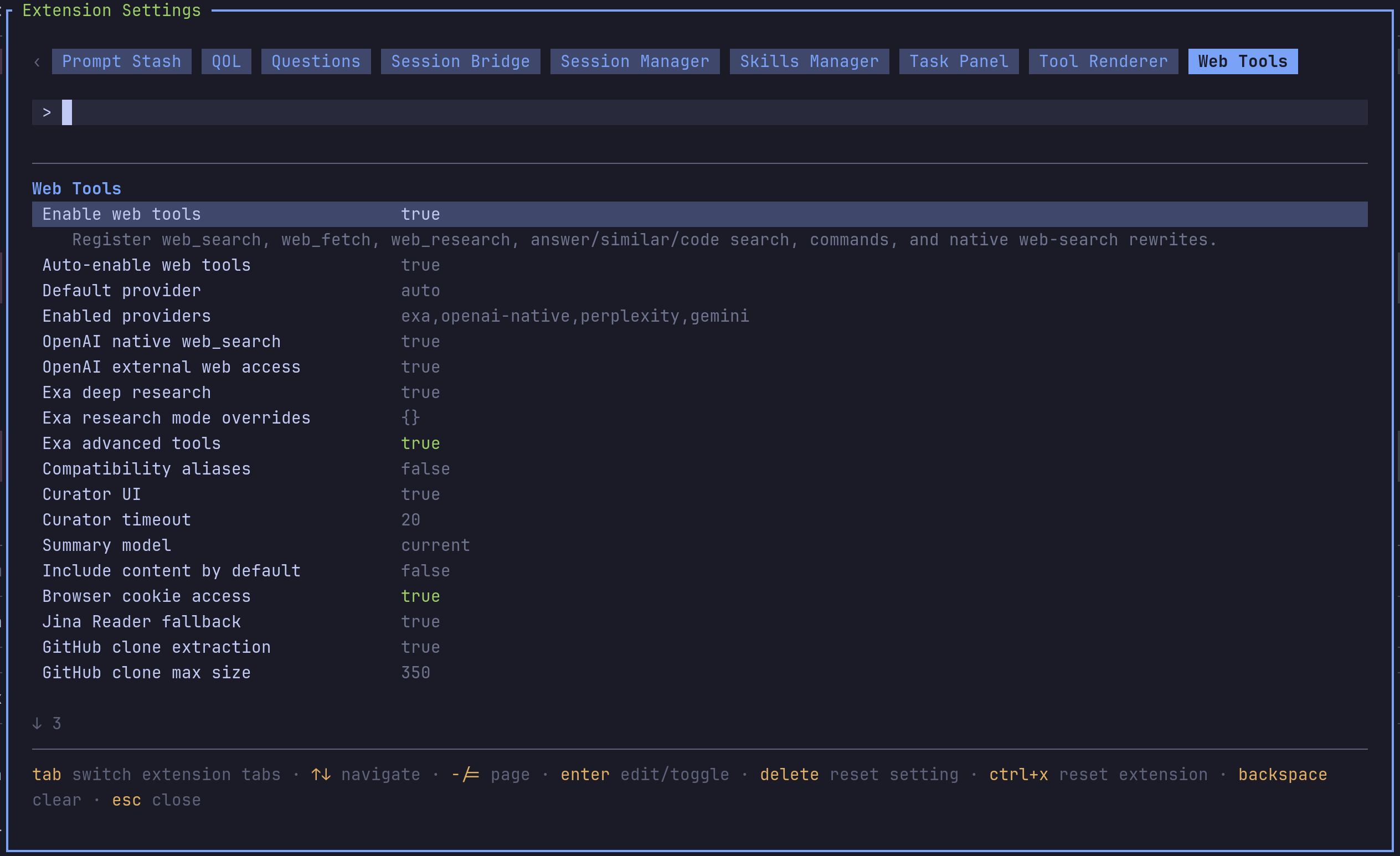Go to the Session Bridge tab
The width and height of the screenshot is (1400, 856).
[460, 61]
